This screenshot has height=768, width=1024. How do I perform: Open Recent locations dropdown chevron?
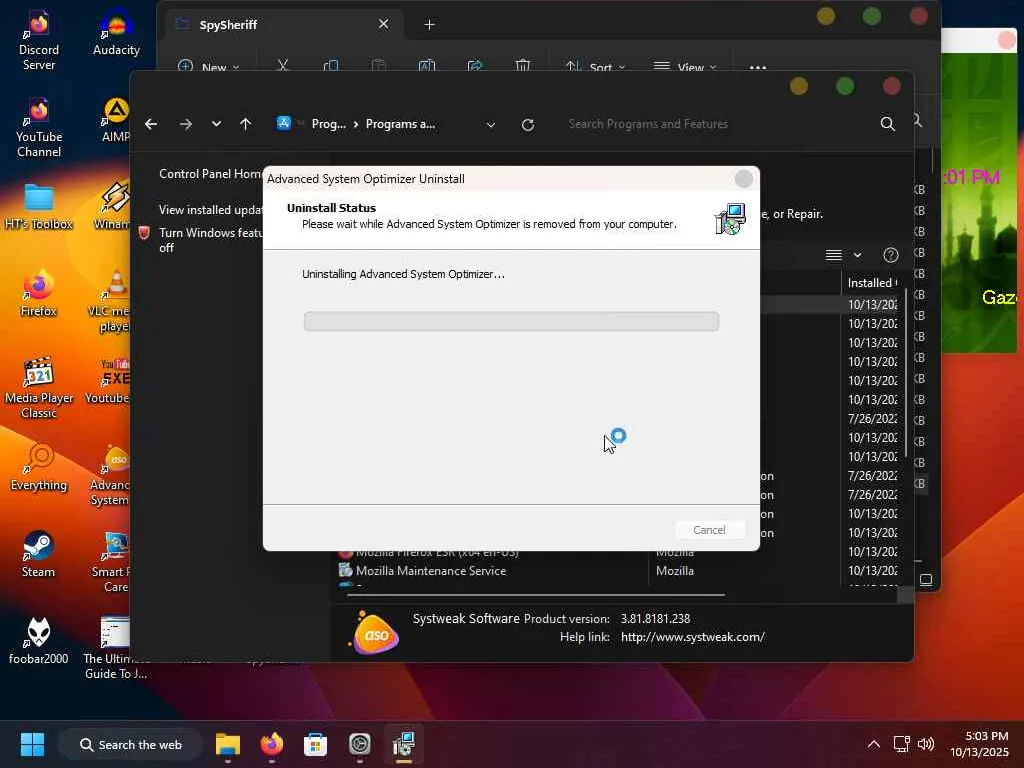coord(216,124)
